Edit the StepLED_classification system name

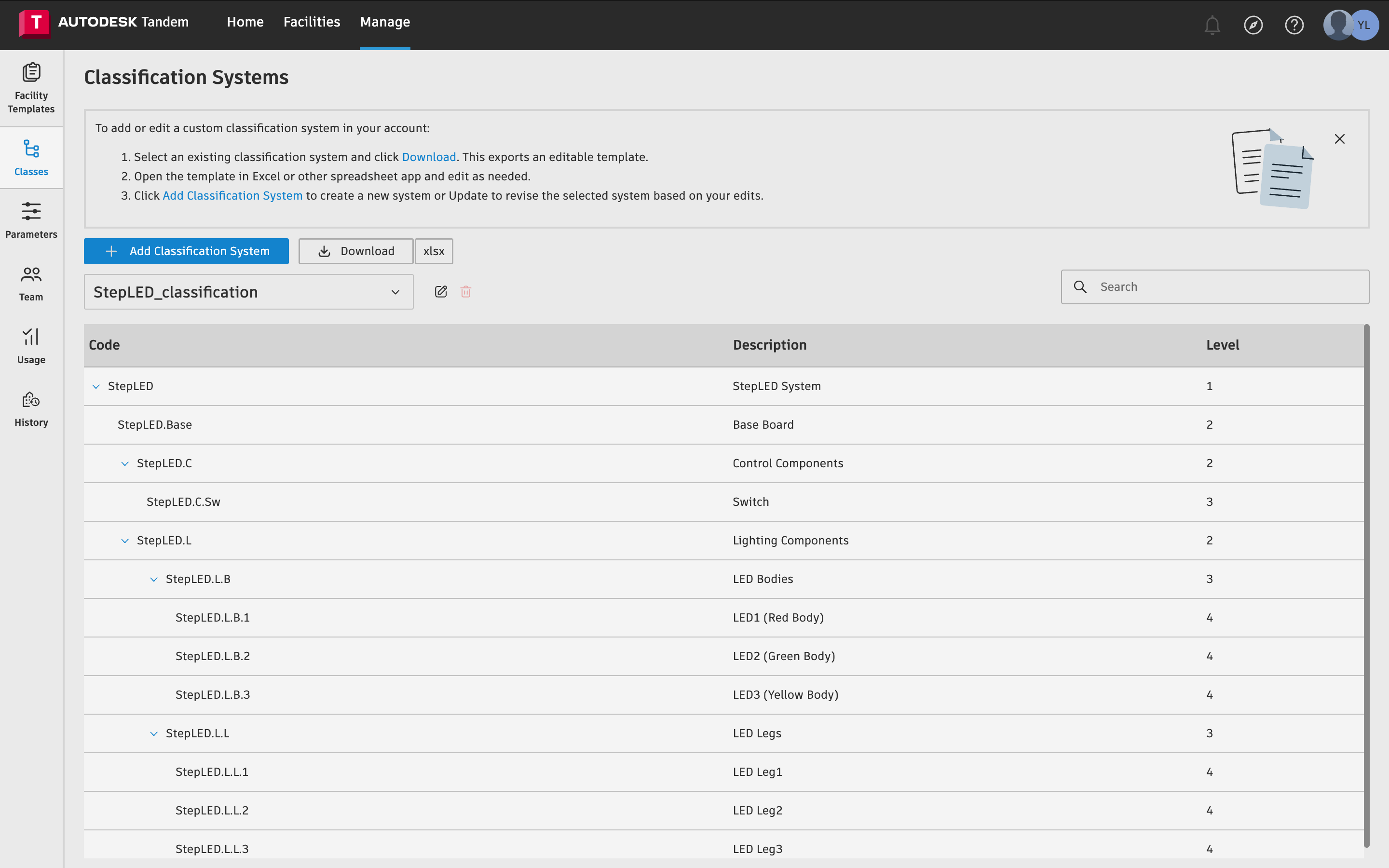click(441, 292)
